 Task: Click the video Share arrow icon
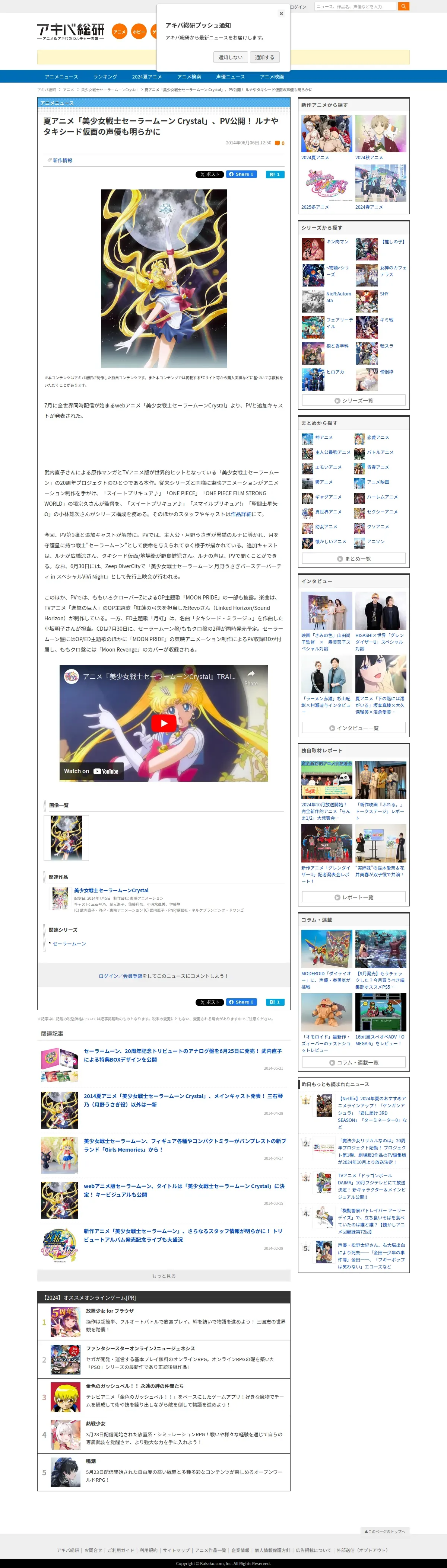(x=250, y=677)
